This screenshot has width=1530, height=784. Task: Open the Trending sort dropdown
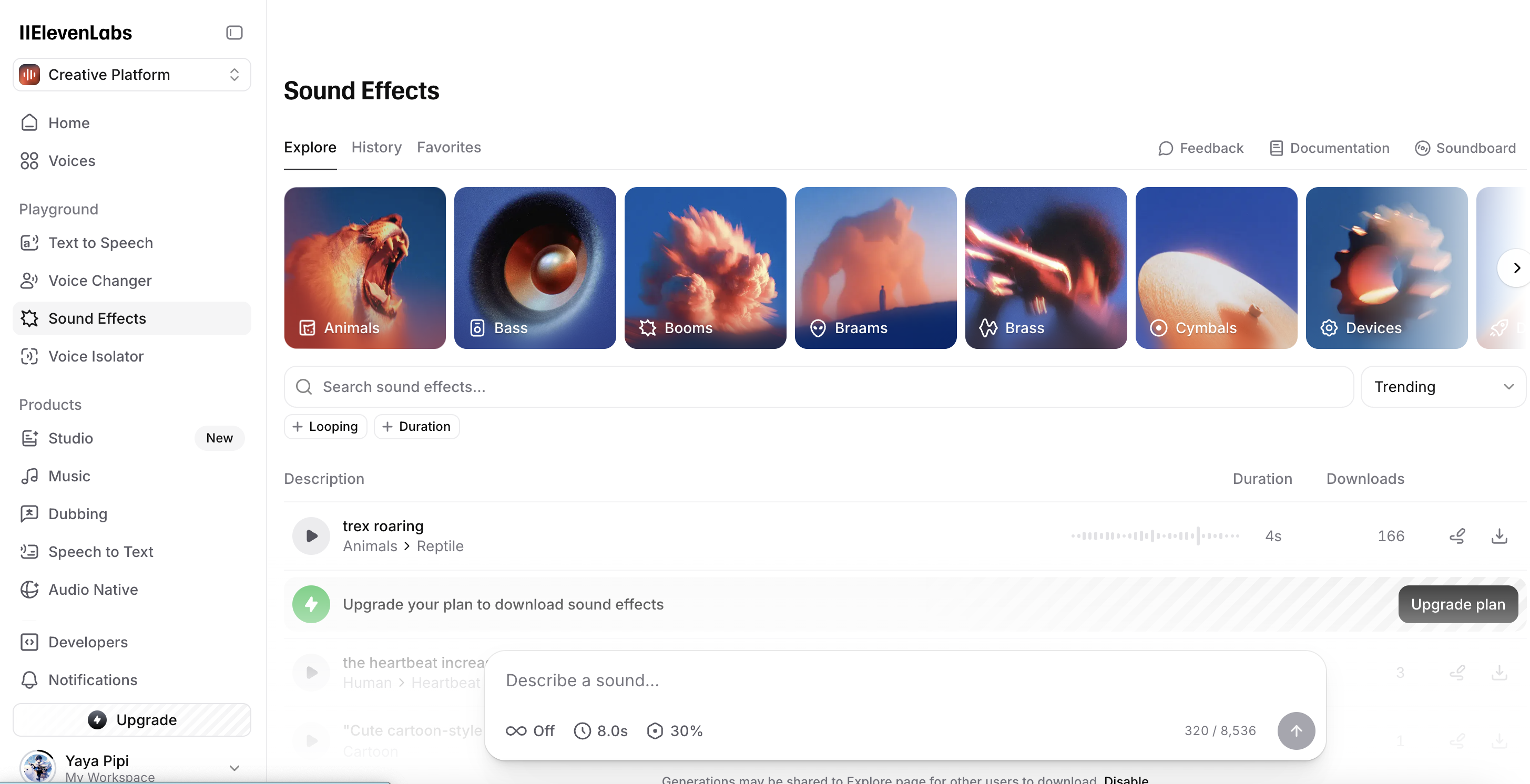(1443, 386)
